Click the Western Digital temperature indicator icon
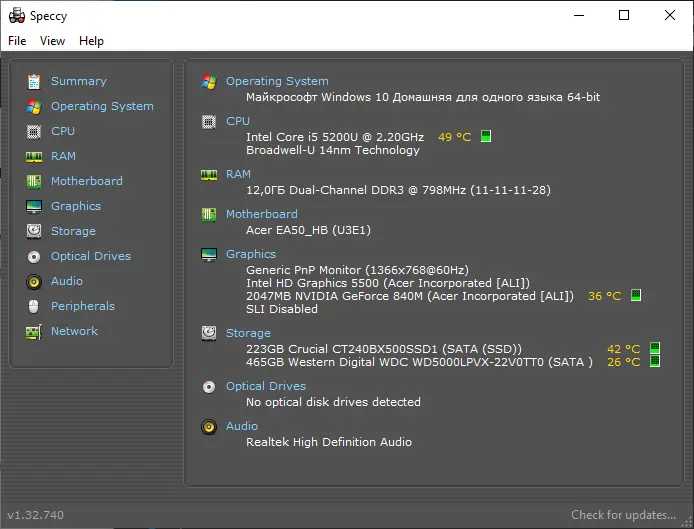The height and width of the screenshot is (529, 694). pyautogui.click(x=655, y=361)
